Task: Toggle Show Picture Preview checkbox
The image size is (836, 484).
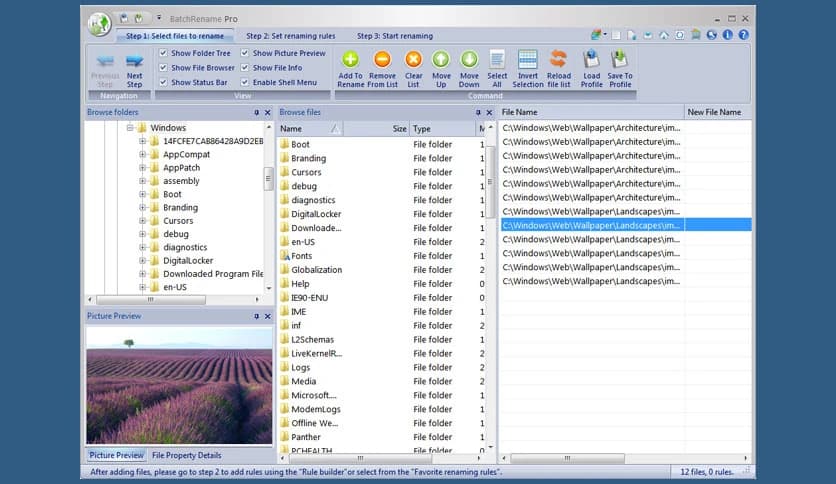Action: pyautogui.click(x=245, y=53)
